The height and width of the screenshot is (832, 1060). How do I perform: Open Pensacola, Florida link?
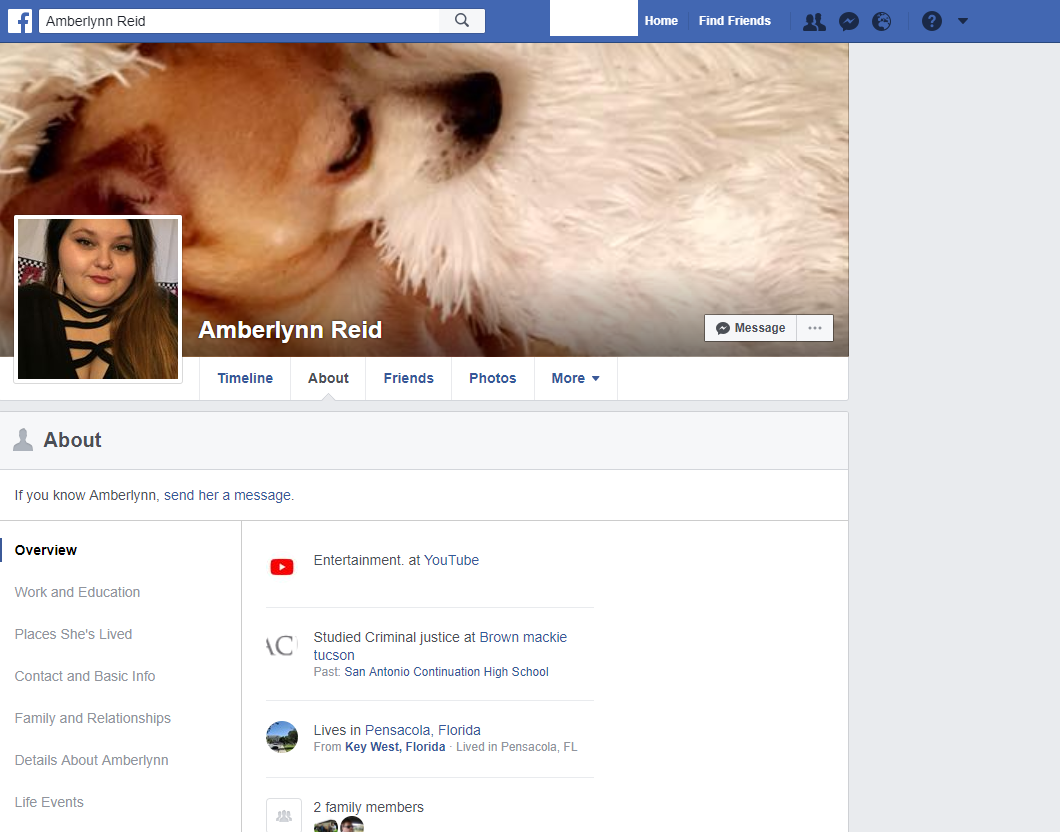point(423,731)
